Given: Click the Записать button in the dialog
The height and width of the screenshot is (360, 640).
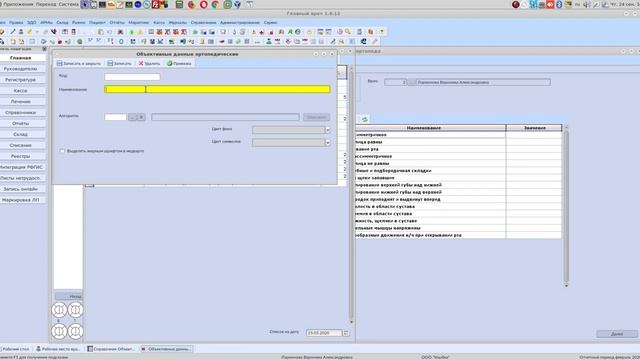Looking at the screenshot, I should [119, 63].
